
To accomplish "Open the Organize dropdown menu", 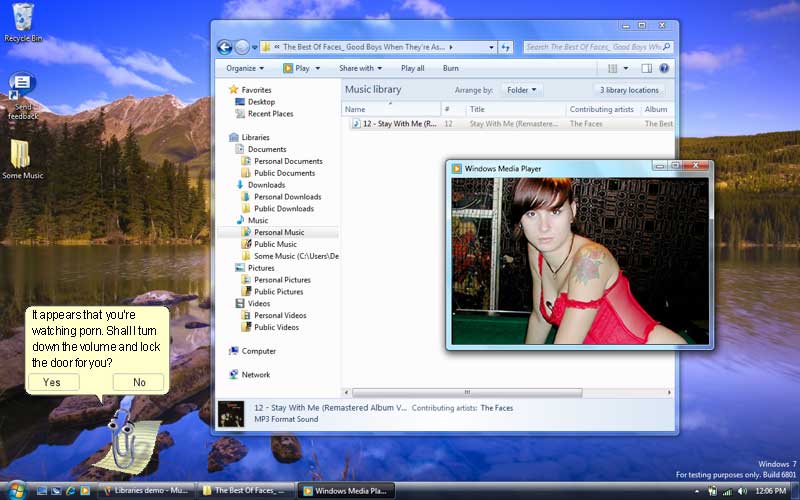I will 245,68.
